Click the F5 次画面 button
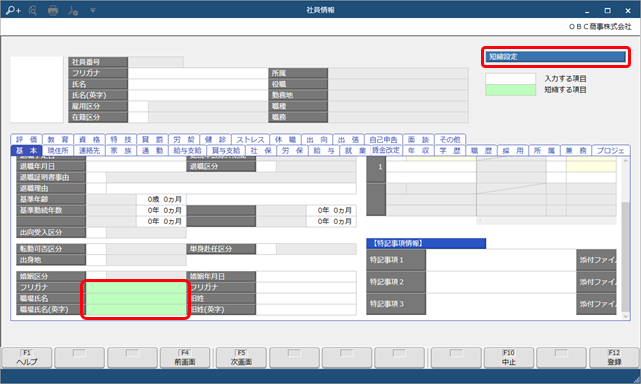This screenshot has height=384, width=641. pos(241,358)
